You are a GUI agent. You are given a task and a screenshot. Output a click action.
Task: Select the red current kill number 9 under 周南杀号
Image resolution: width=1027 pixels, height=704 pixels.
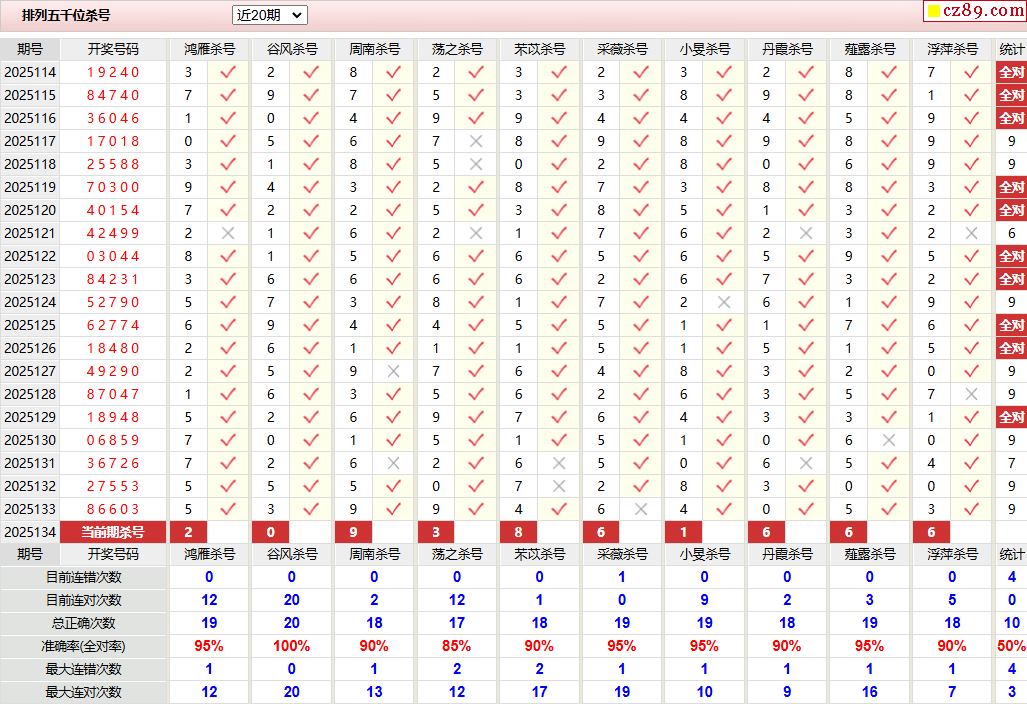(x=354, y=532)
